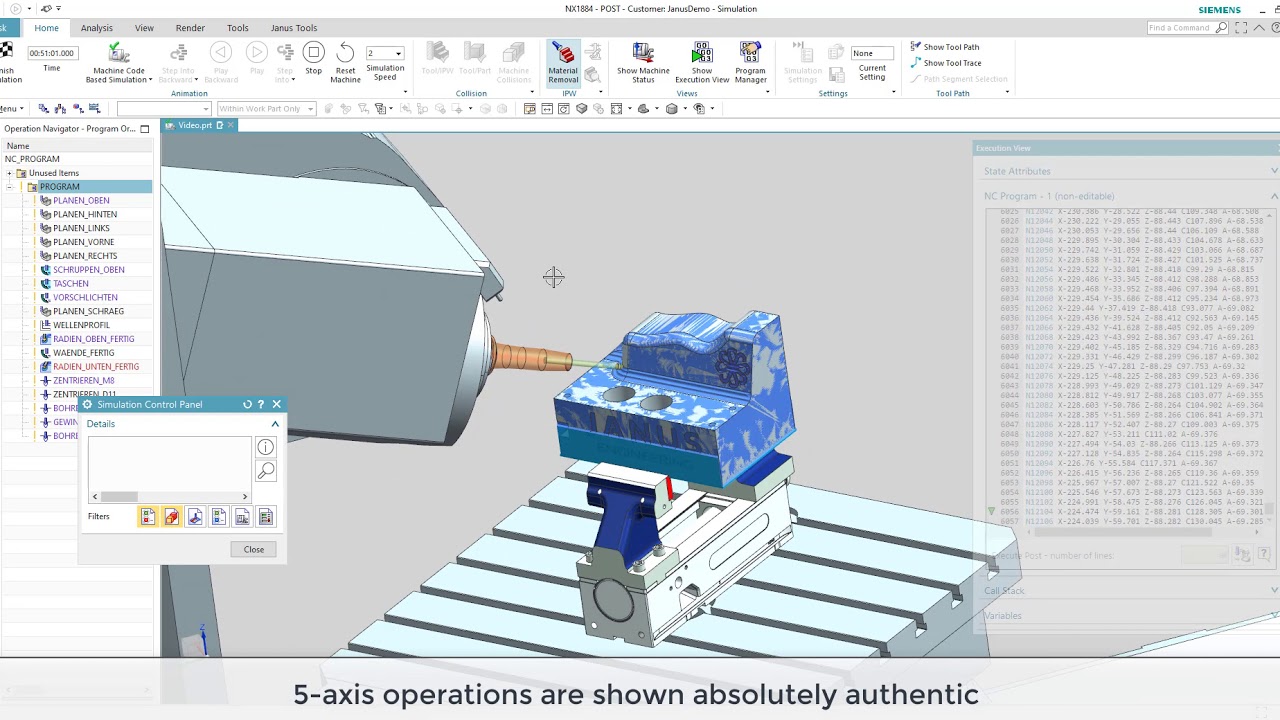
Task: Expand the Tool Path group options arrow
Action: tap(1007, 93)
